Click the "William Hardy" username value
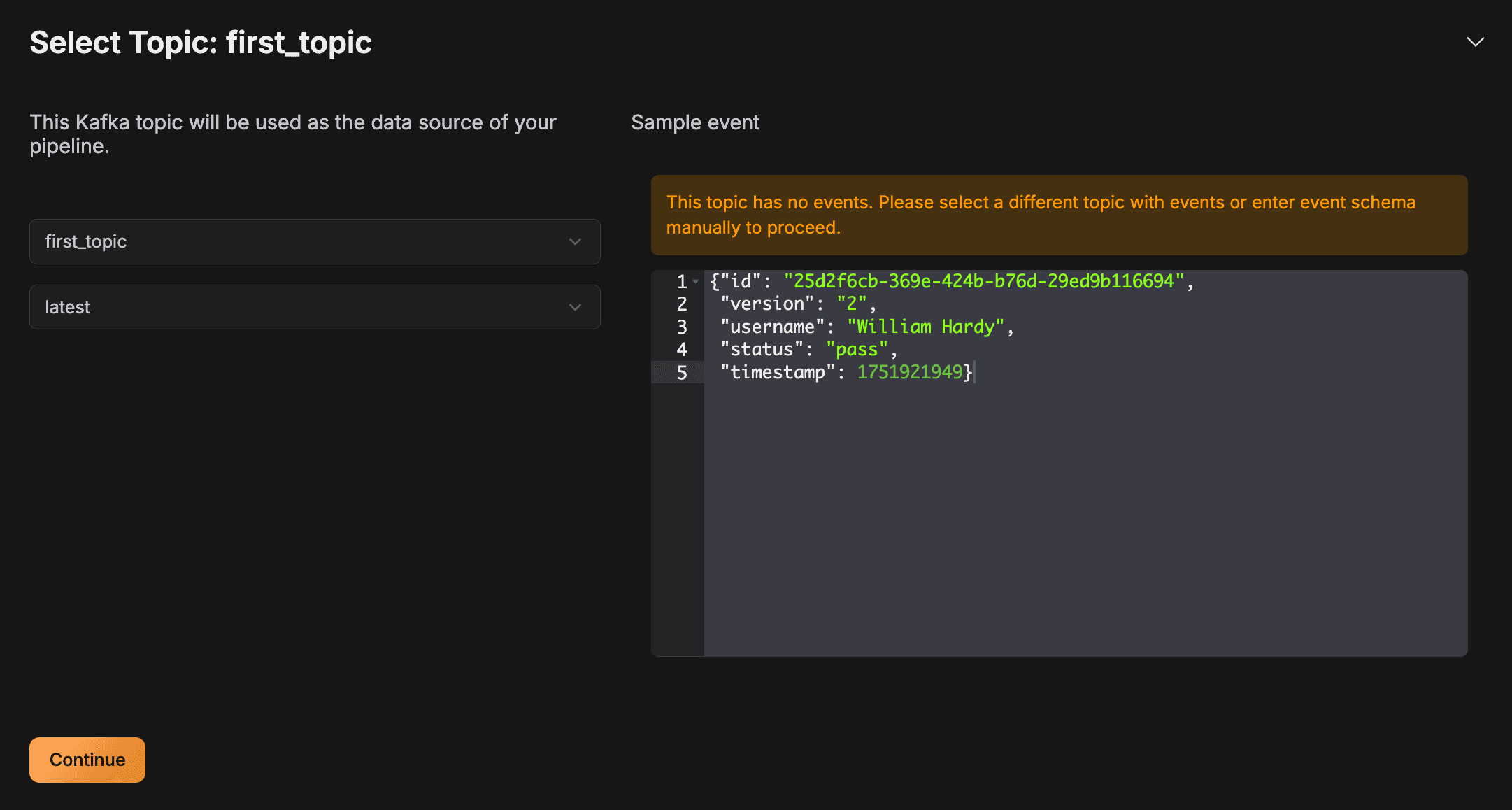The height and width of the screenshot is (810, 1512). pyautogui.click(x=926, y=327)
